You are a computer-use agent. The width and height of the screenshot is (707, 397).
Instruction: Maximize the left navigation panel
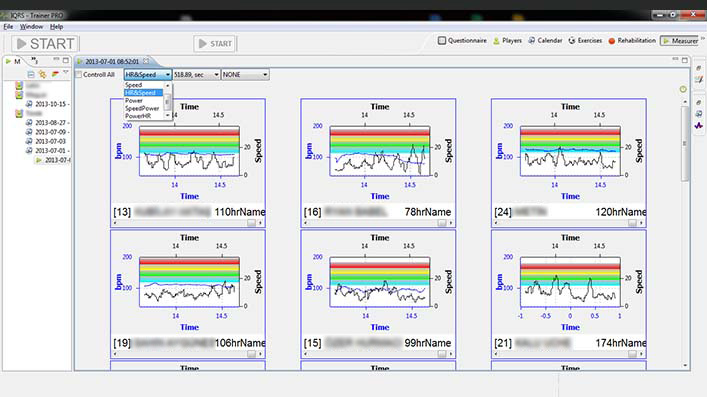pos(66,60)
